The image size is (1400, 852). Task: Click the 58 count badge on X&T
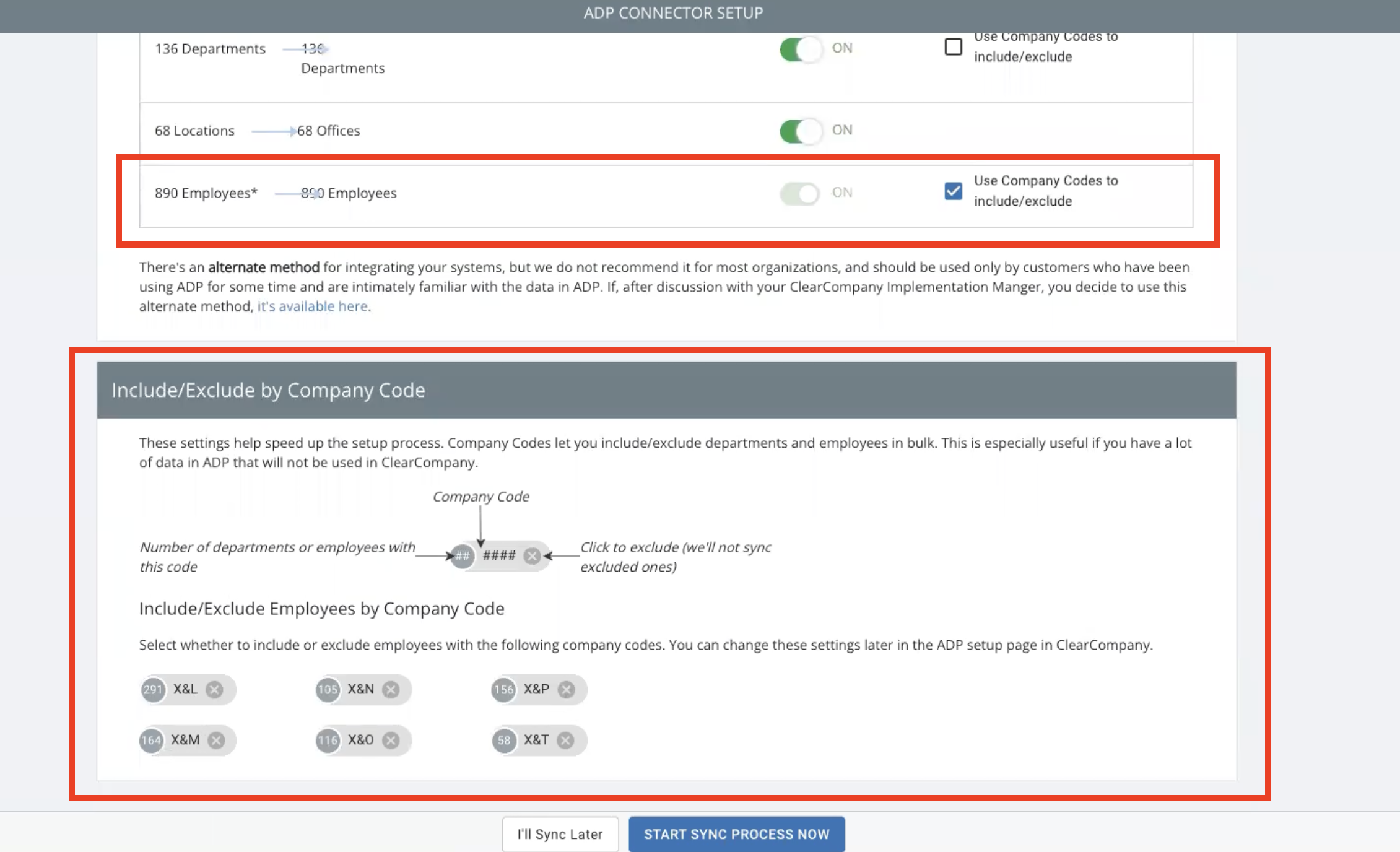(x=504, y=740)
